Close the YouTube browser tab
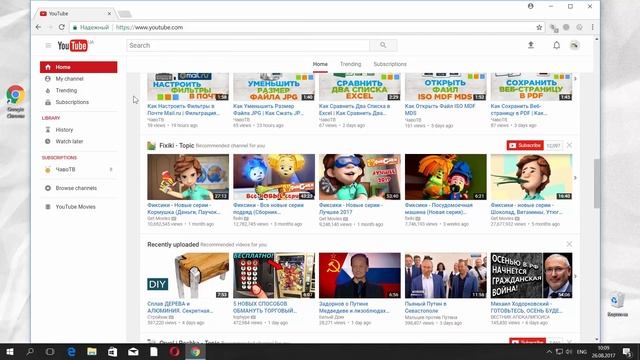Image resolution: width=640 pixels, height=360 pixels. (x=109, y=13)
